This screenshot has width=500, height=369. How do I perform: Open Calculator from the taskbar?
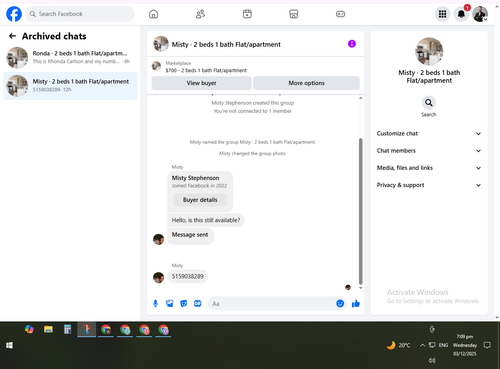click(67, 330)
